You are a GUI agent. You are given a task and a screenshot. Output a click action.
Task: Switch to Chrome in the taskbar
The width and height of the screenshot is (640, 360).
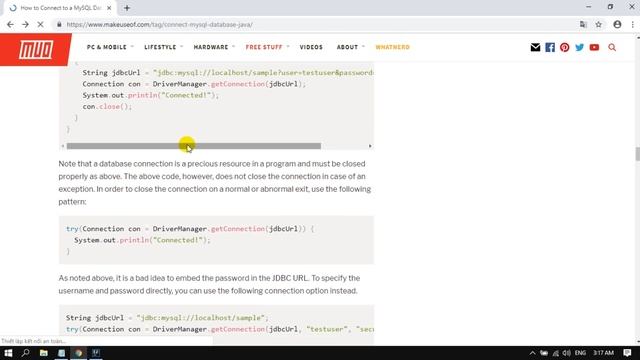[x=78, y=353]
